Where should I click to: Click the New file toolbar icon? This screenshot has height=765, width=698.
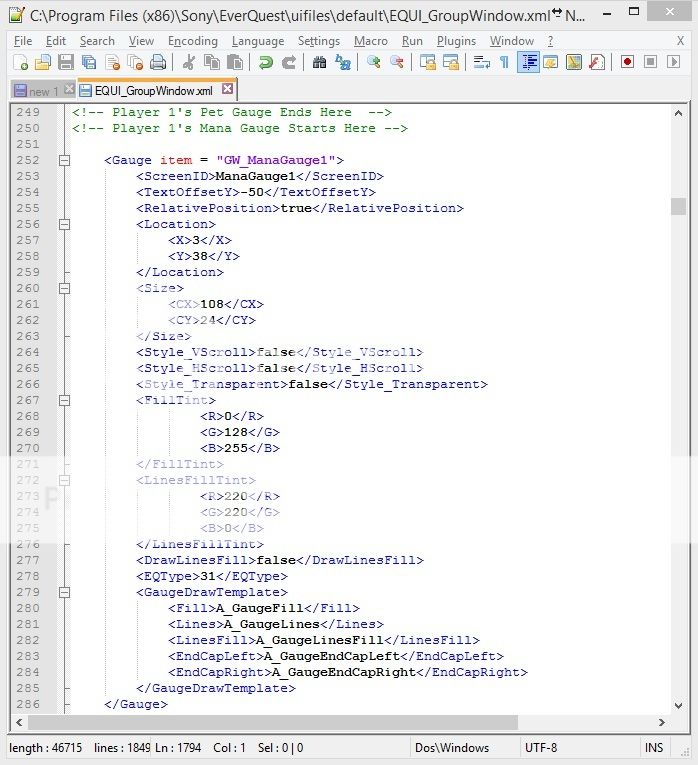pyautogui.click(x=19, y=62)
